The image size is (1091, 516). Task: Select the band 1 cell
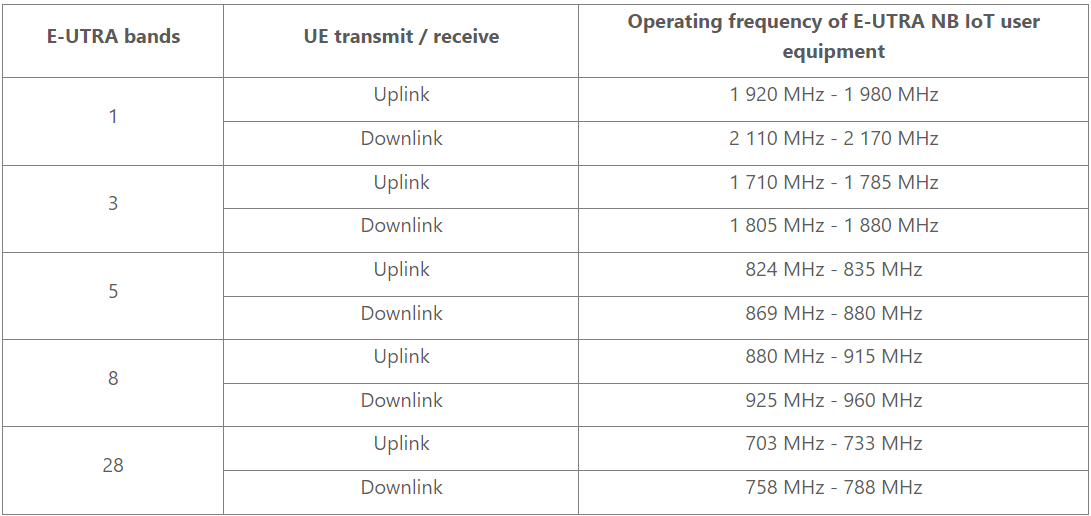(113, 116)
